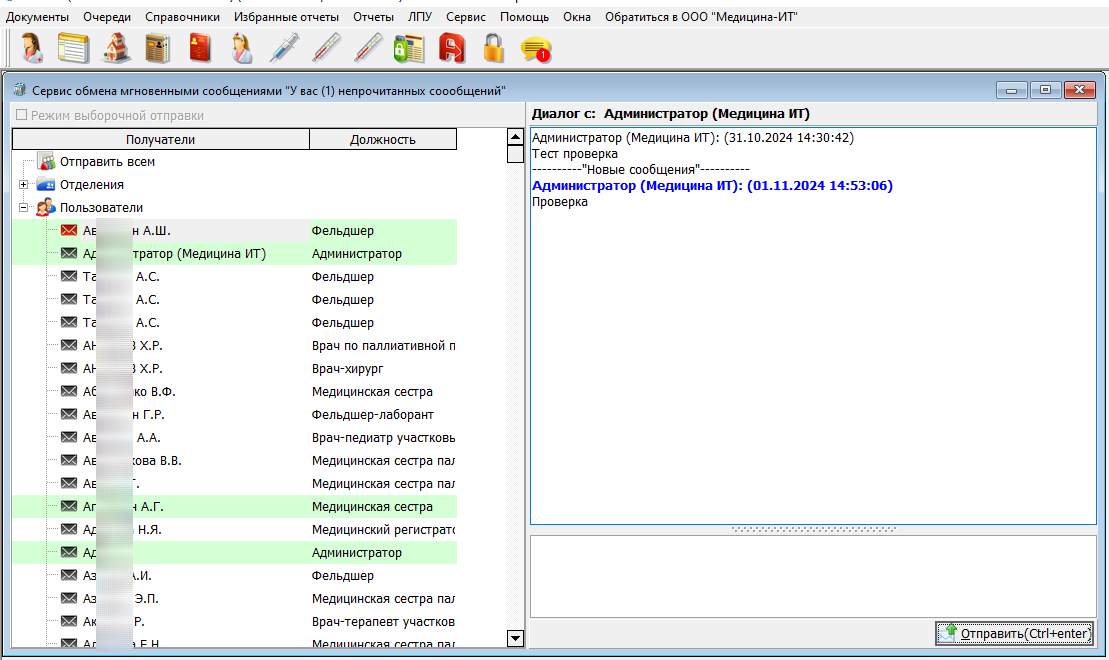Screen dimensions: 1109x660
Task: Open the Справочники menu
Action: pyautogui.click(x=182, y=17)
